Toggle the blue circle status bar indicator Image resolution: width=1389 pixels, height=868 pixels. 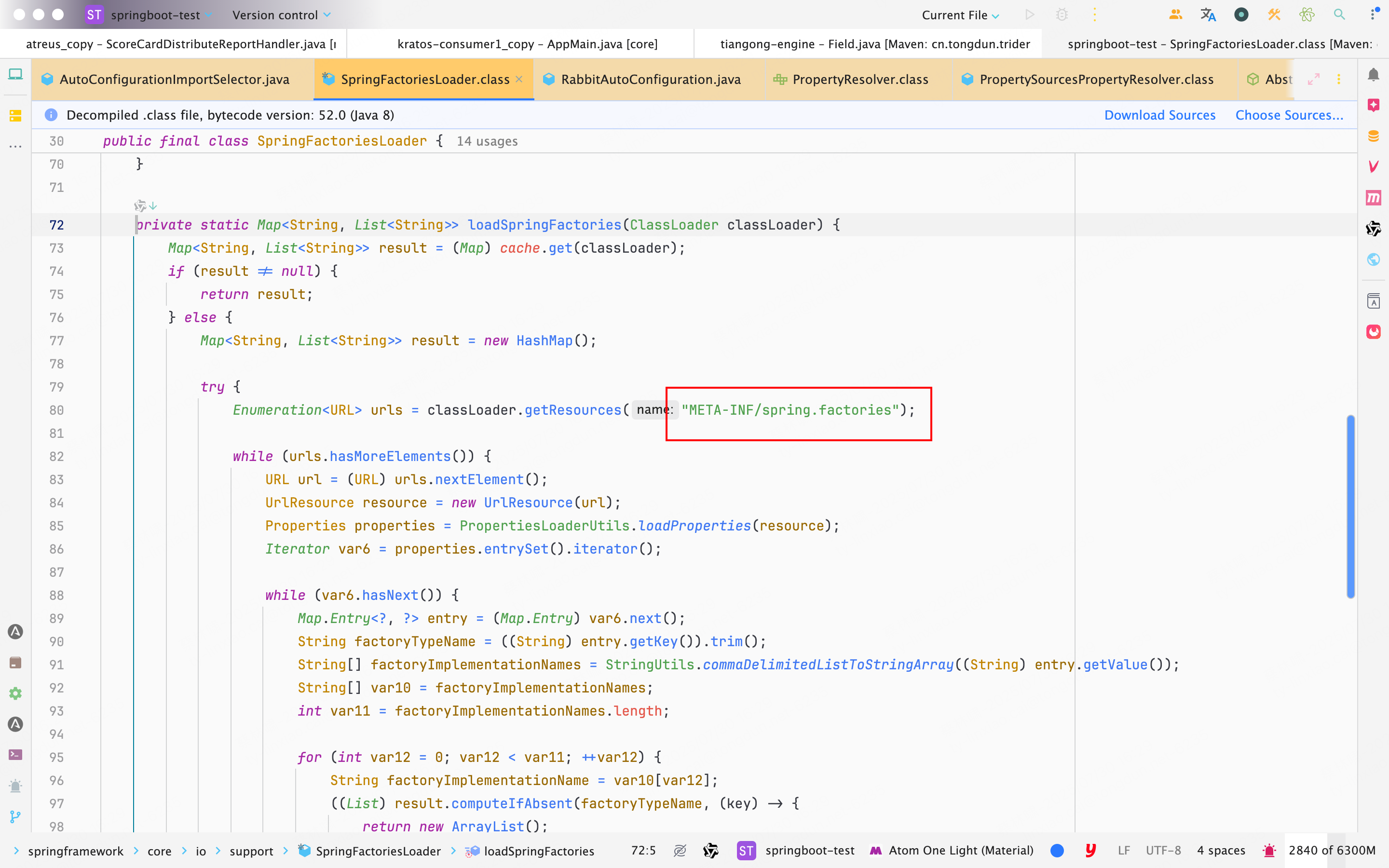click(1057, 850)
